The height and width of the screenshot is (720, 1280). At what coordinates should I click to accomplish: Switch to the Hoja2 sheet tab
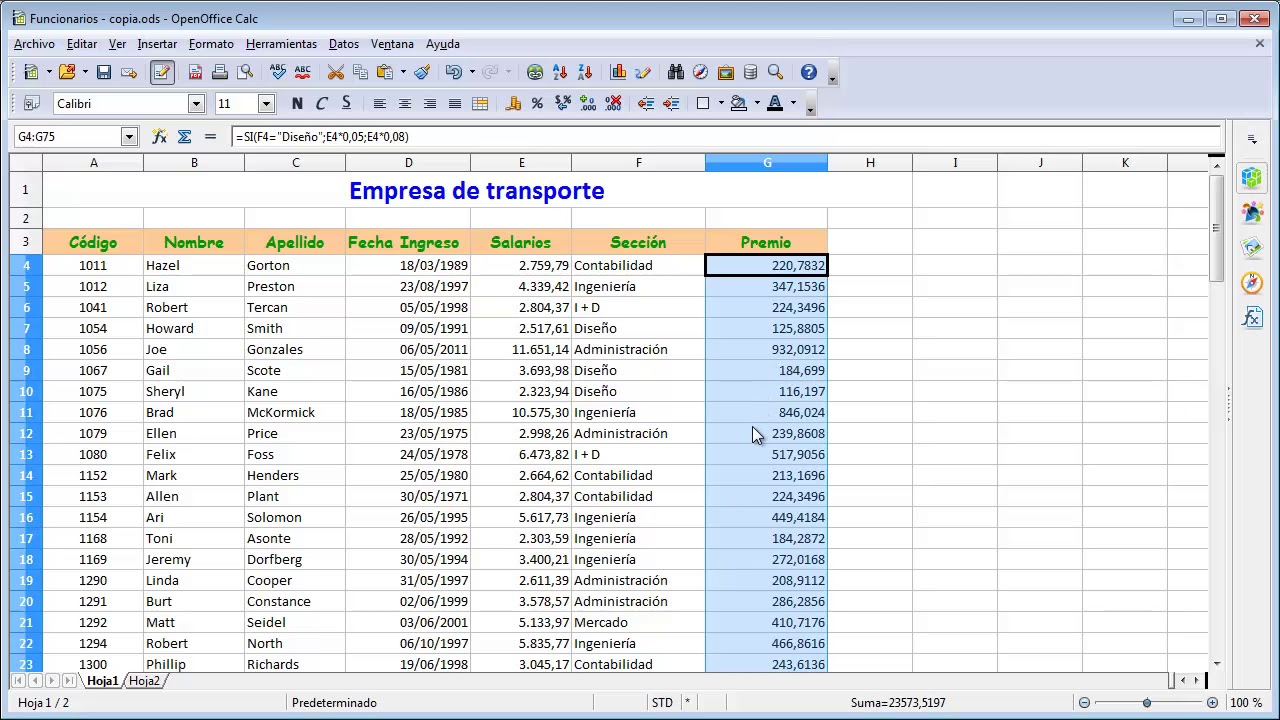click(x=144, y=681)
